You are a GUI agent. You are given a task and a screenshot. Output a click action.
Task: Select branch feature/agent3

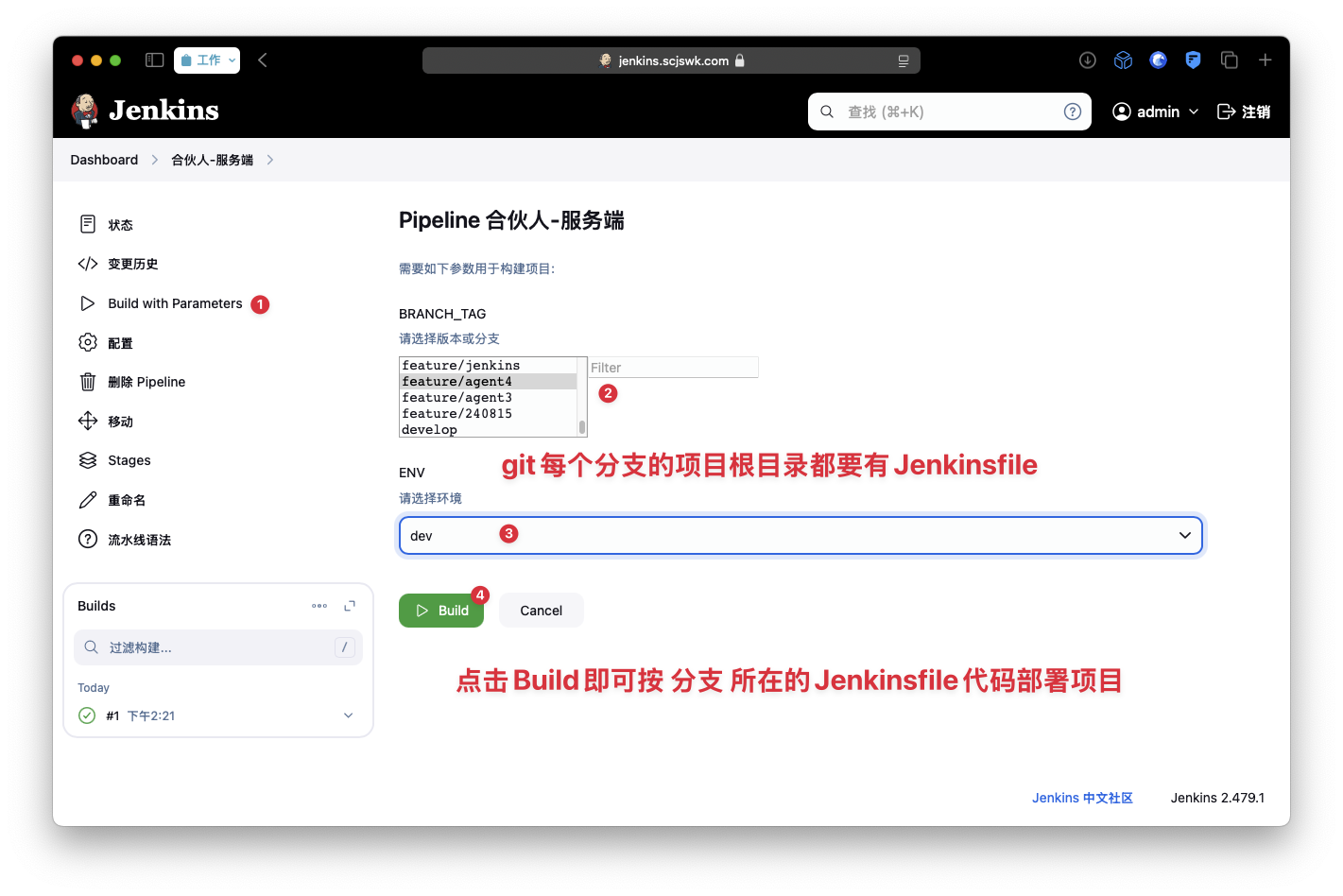pyautogui.click(x=488, y=397)
